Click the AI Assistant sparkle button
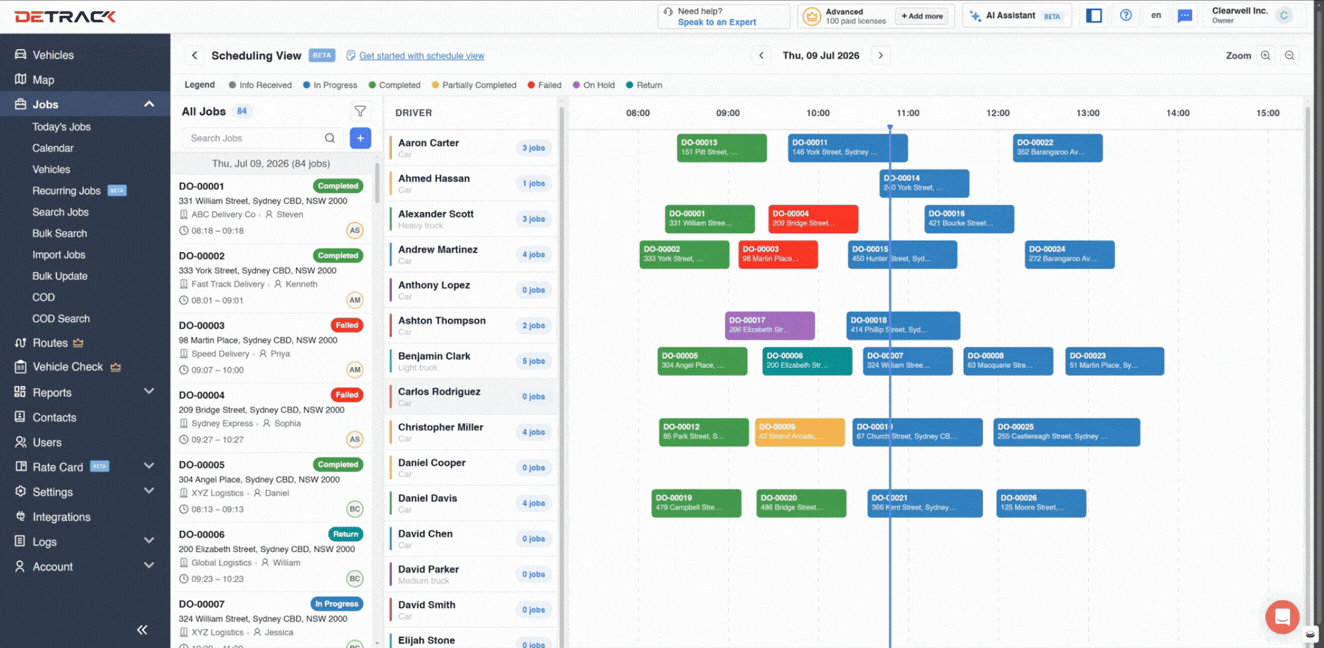 coord(1017,16)
